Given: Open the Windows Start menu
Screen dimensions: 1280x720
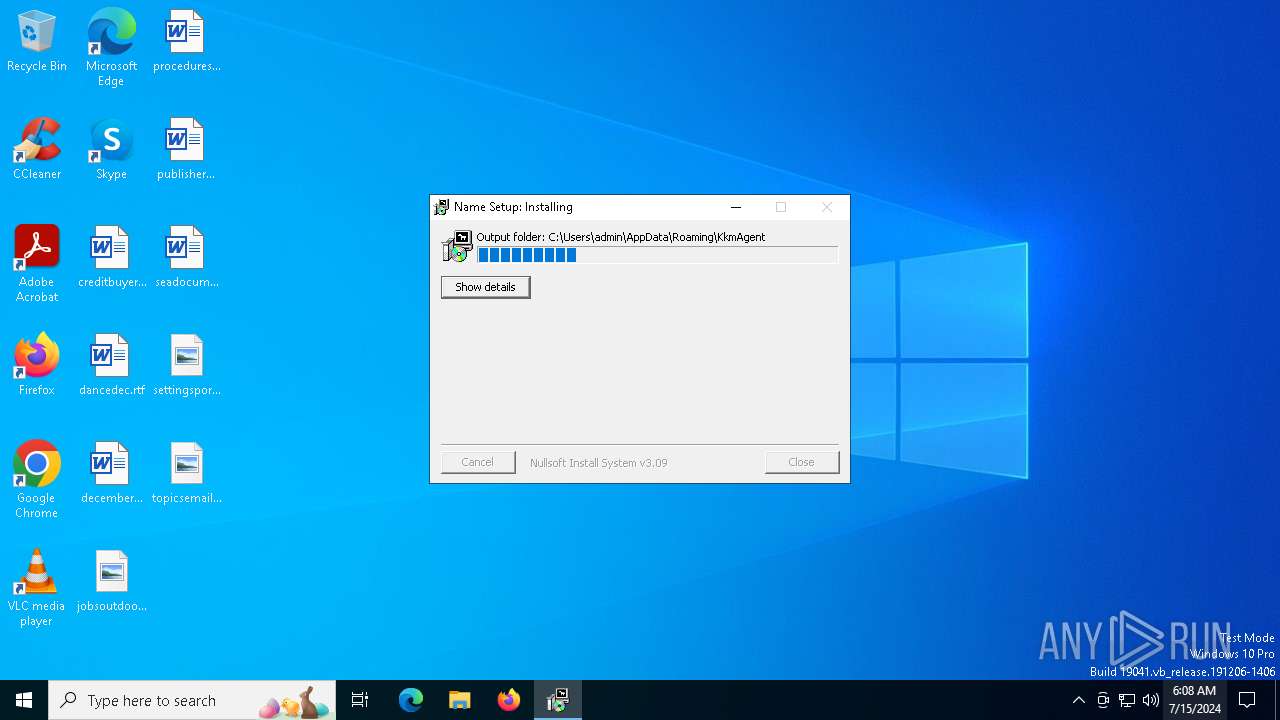Looking at the screenshot, I should [x=24, y=700].
